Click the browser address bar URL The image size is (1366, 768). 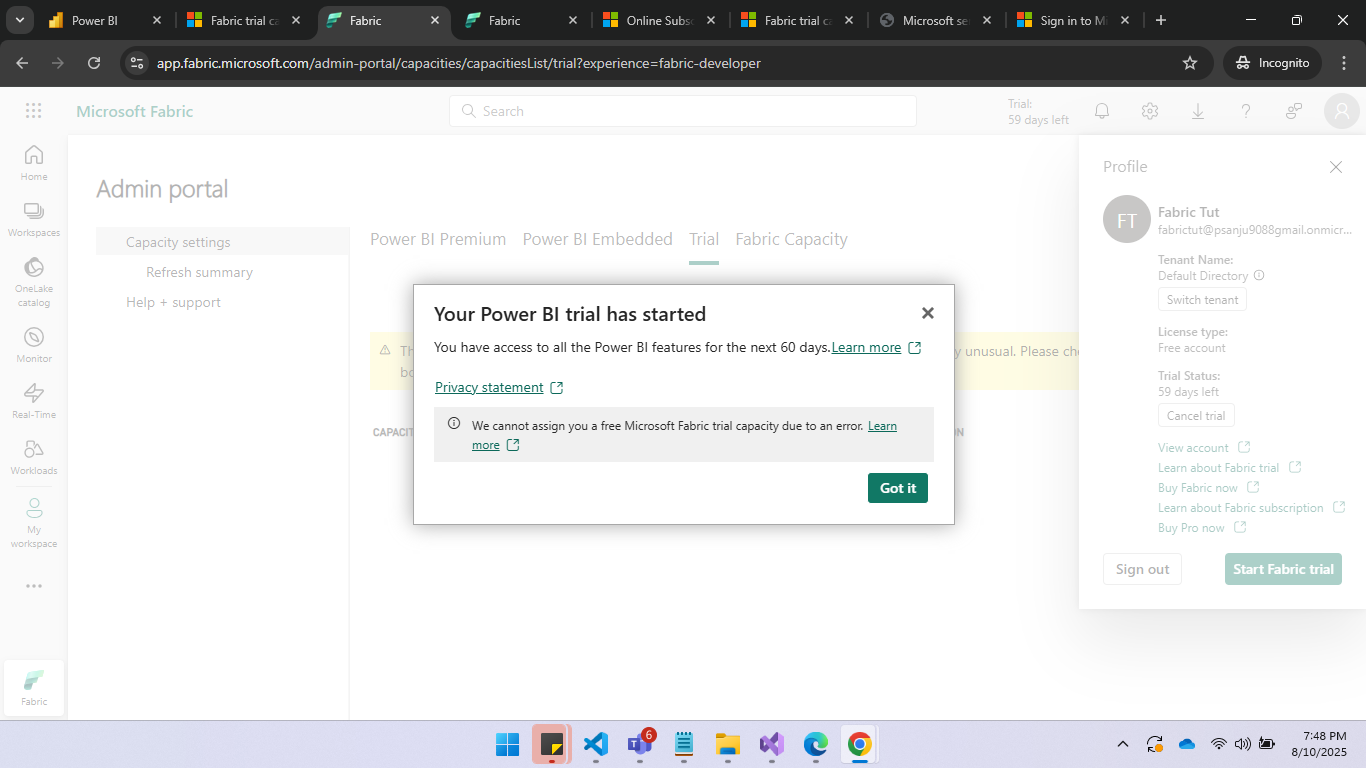pos(459,63)
